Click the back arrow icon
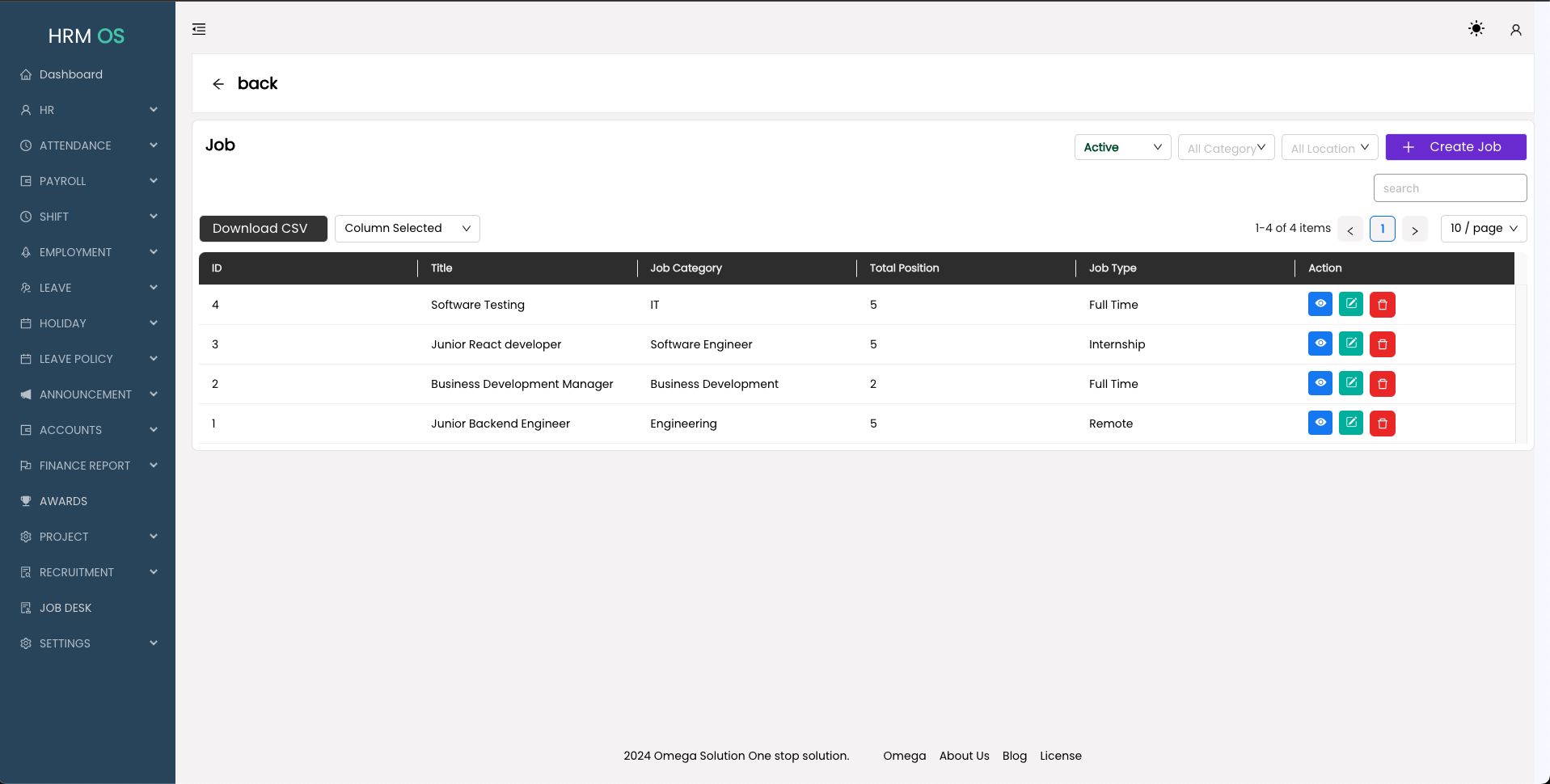1550x784 pixels. pos(218,84)
